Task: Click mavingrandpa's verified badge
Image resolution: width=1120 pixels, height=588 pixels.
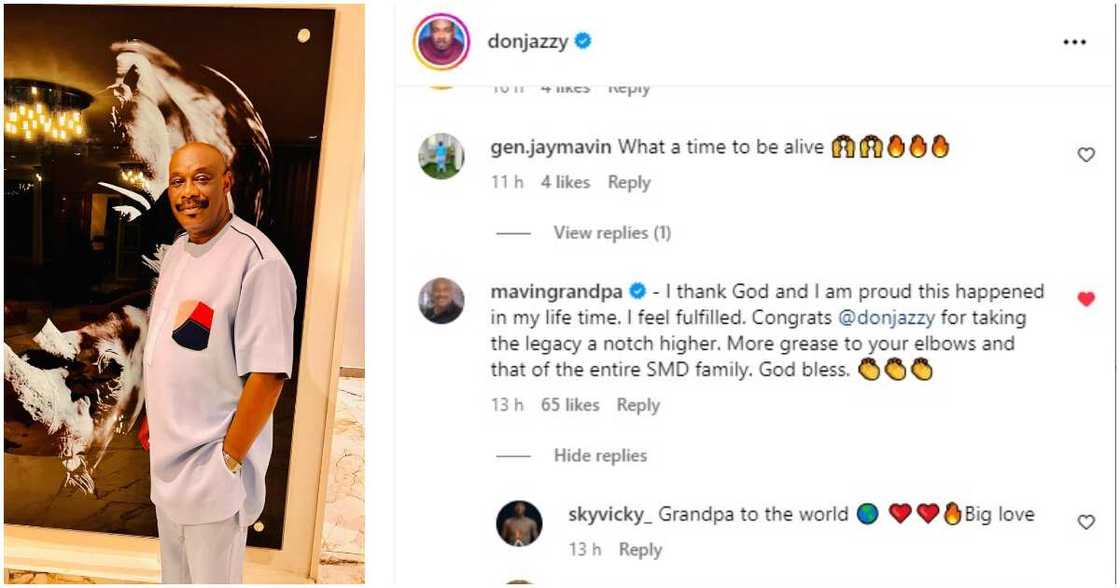Action: click(x=636, y=292)
